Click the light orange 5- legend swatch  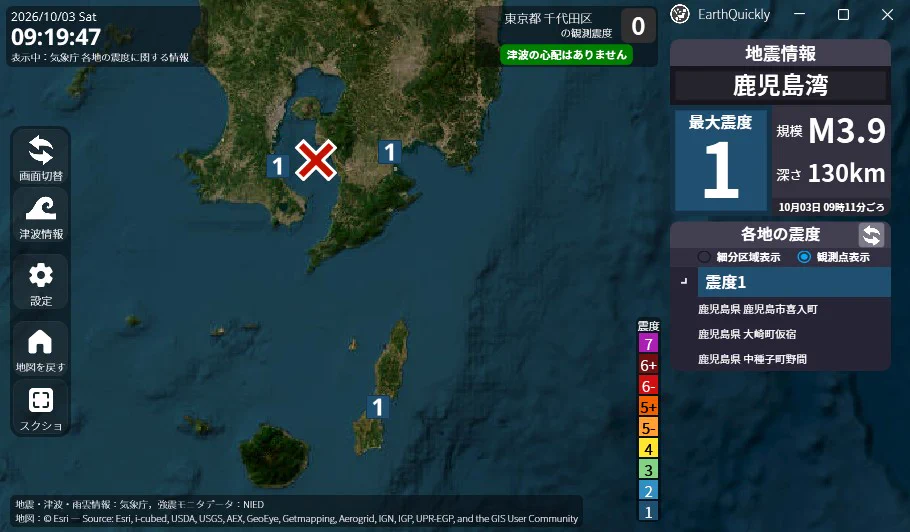click(x=648, y=428)
